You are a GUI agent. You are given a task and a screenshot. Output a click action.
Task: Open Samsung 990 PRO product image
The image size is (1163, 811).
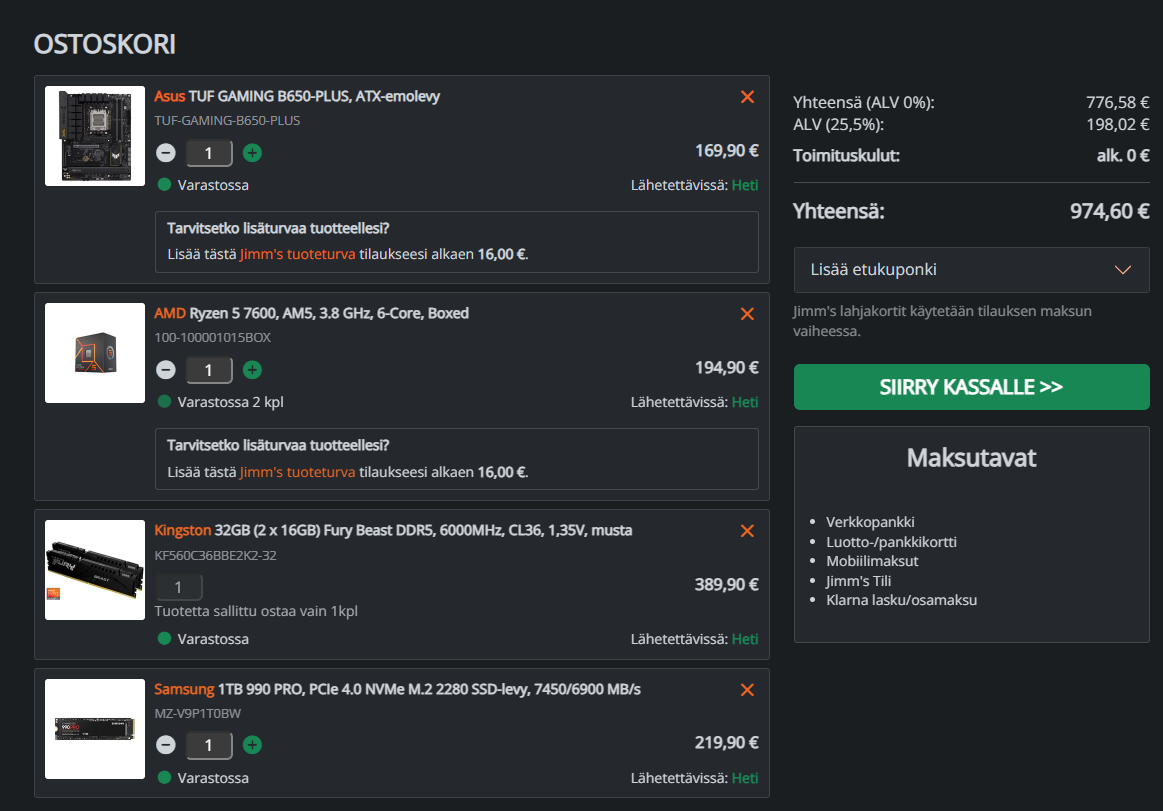pos(95,729)
